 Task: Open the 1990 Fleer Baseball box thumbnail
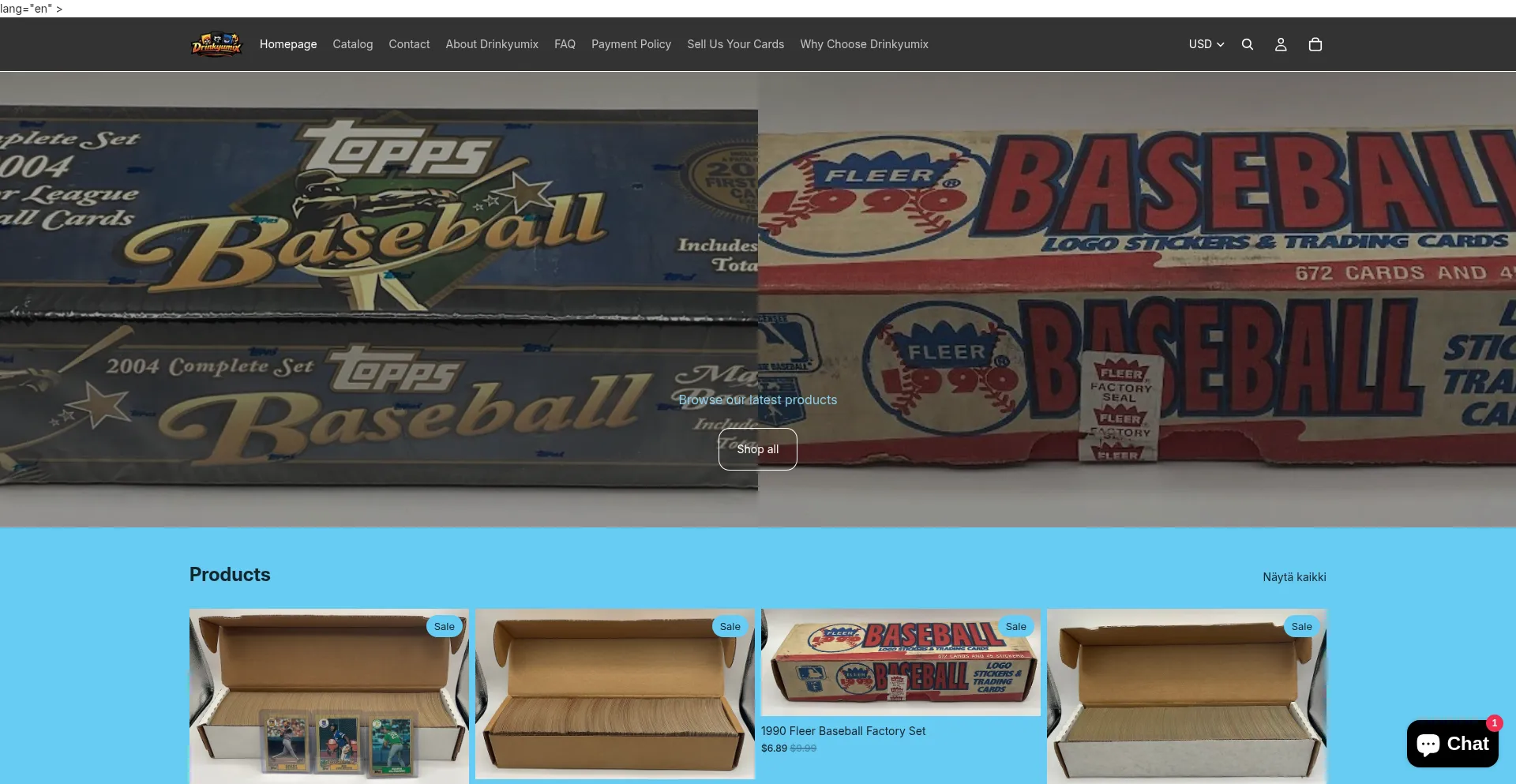tap(901, 662)
